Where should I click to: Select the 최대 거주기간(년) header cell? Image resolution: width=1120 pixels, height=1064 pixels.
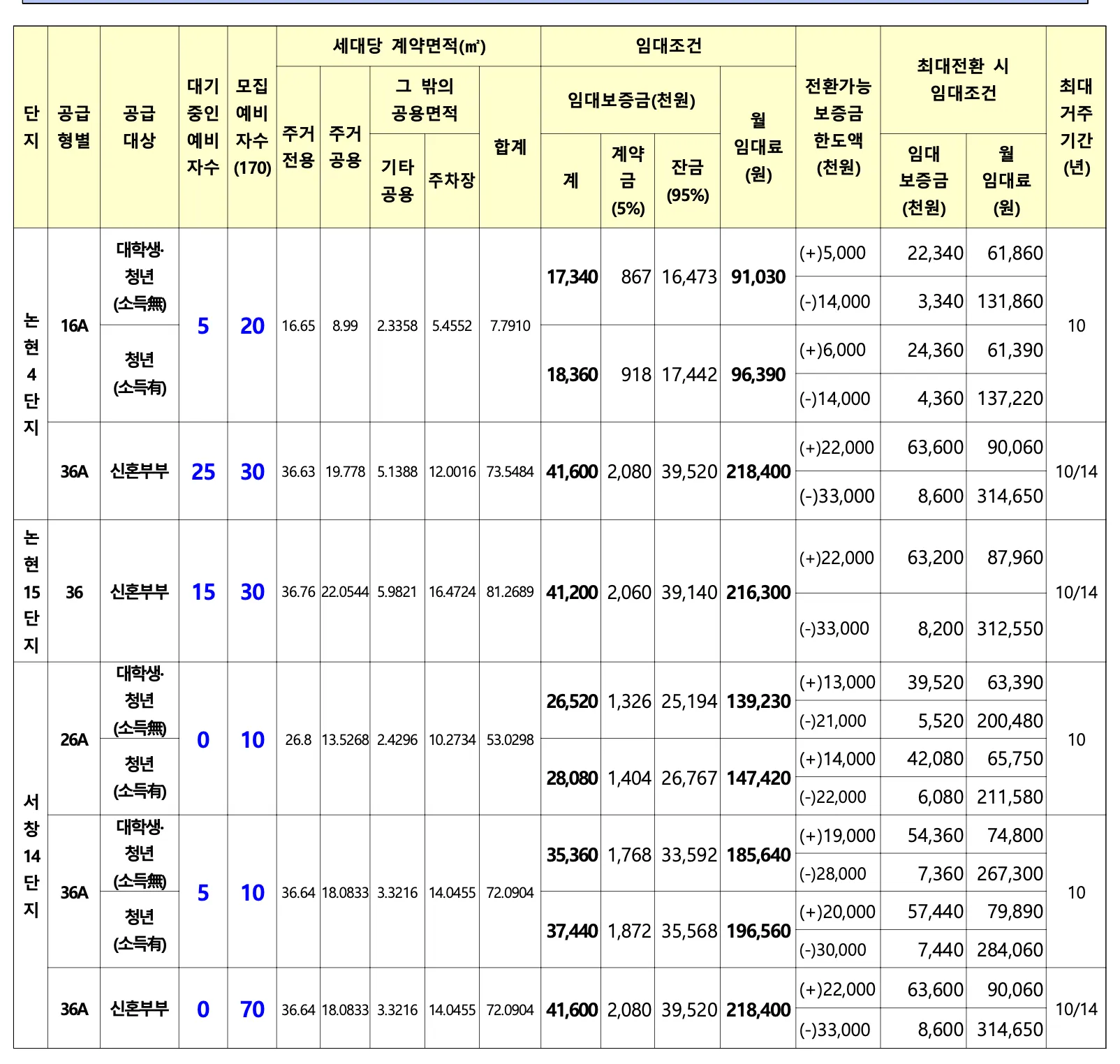[1075, 127]
